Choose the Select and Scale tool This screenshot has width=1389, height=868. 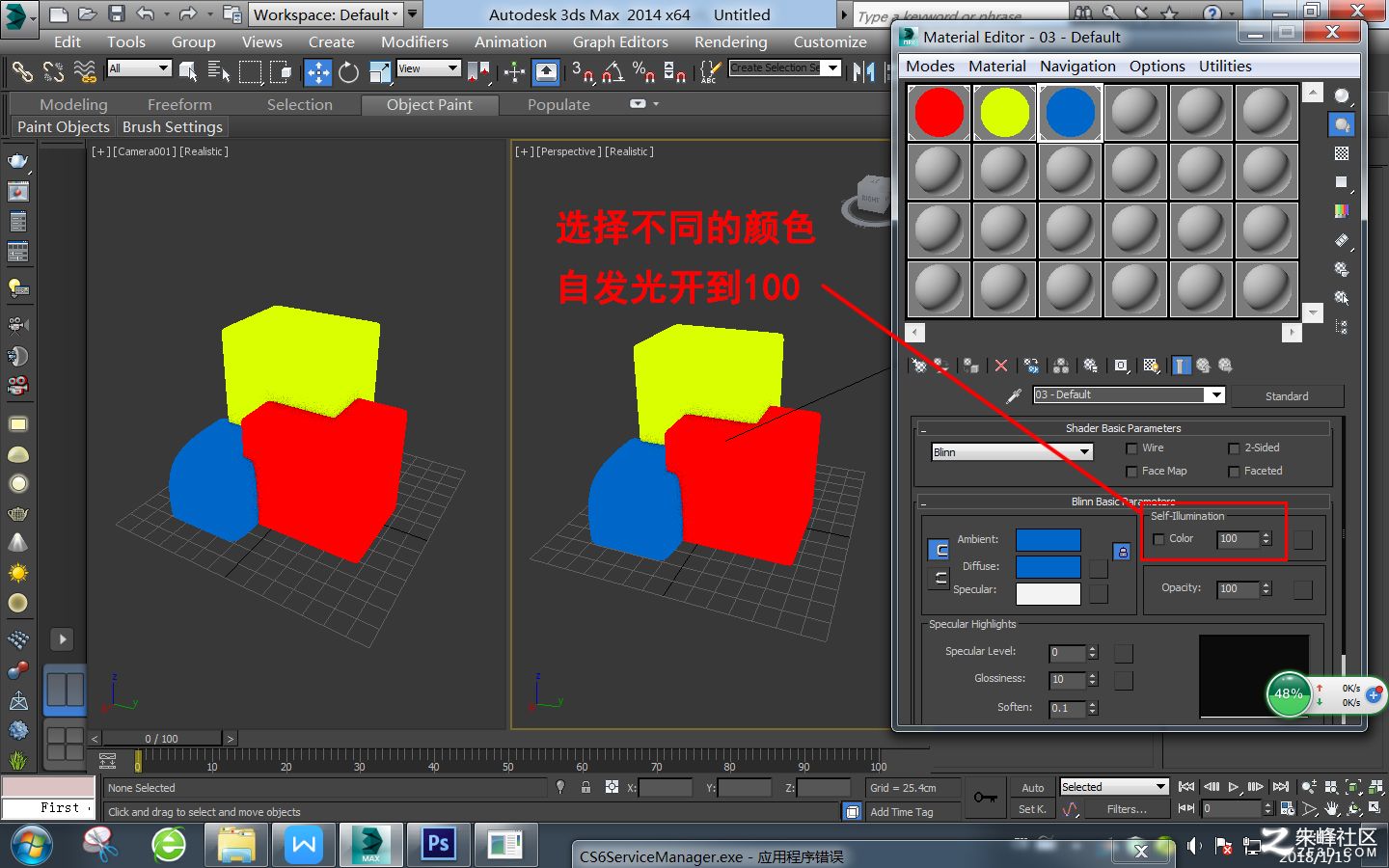[380, 71]
